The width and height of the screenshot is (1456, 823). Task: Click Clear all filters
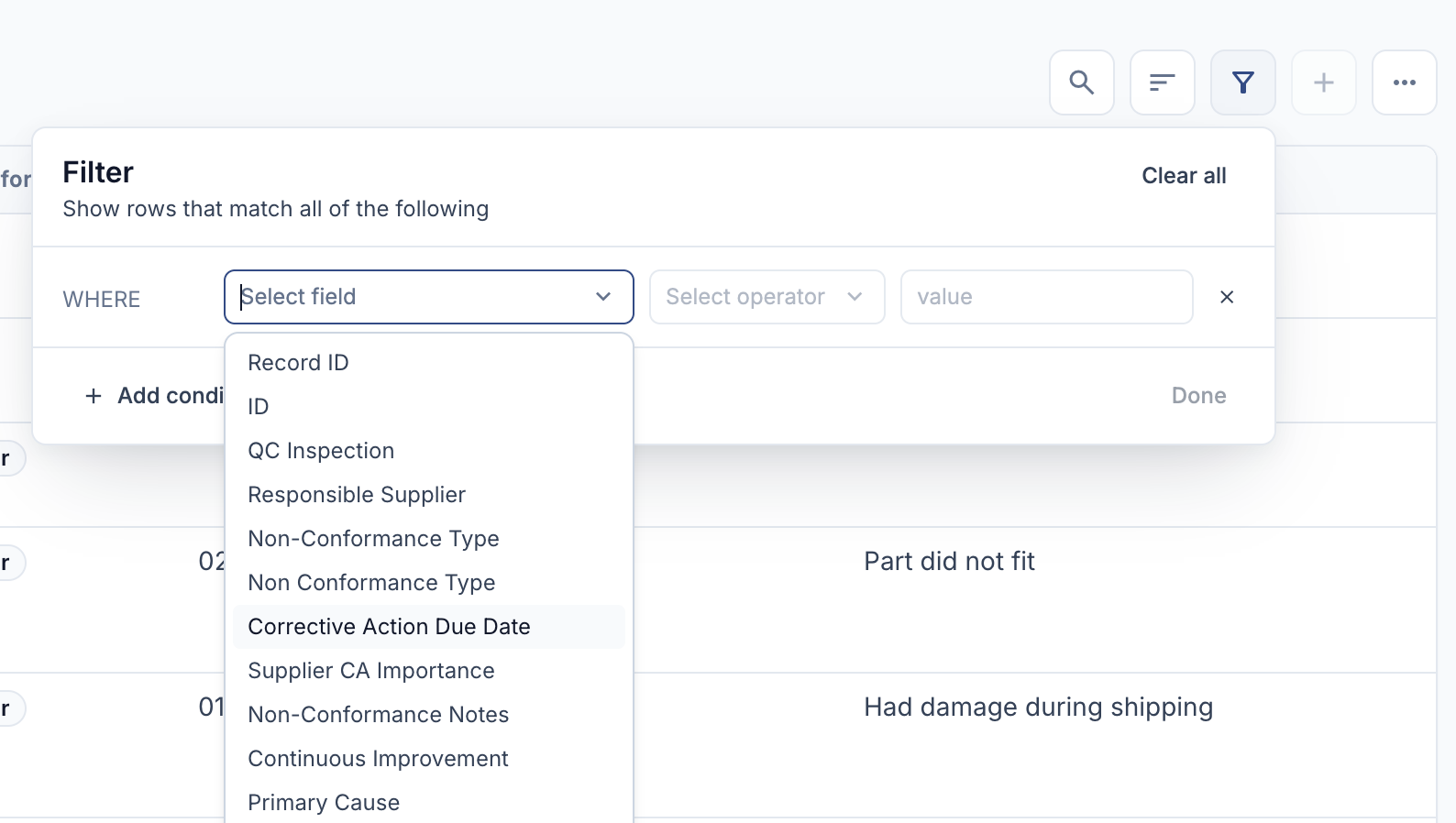pyautogui.click(x=1184, y=176)
